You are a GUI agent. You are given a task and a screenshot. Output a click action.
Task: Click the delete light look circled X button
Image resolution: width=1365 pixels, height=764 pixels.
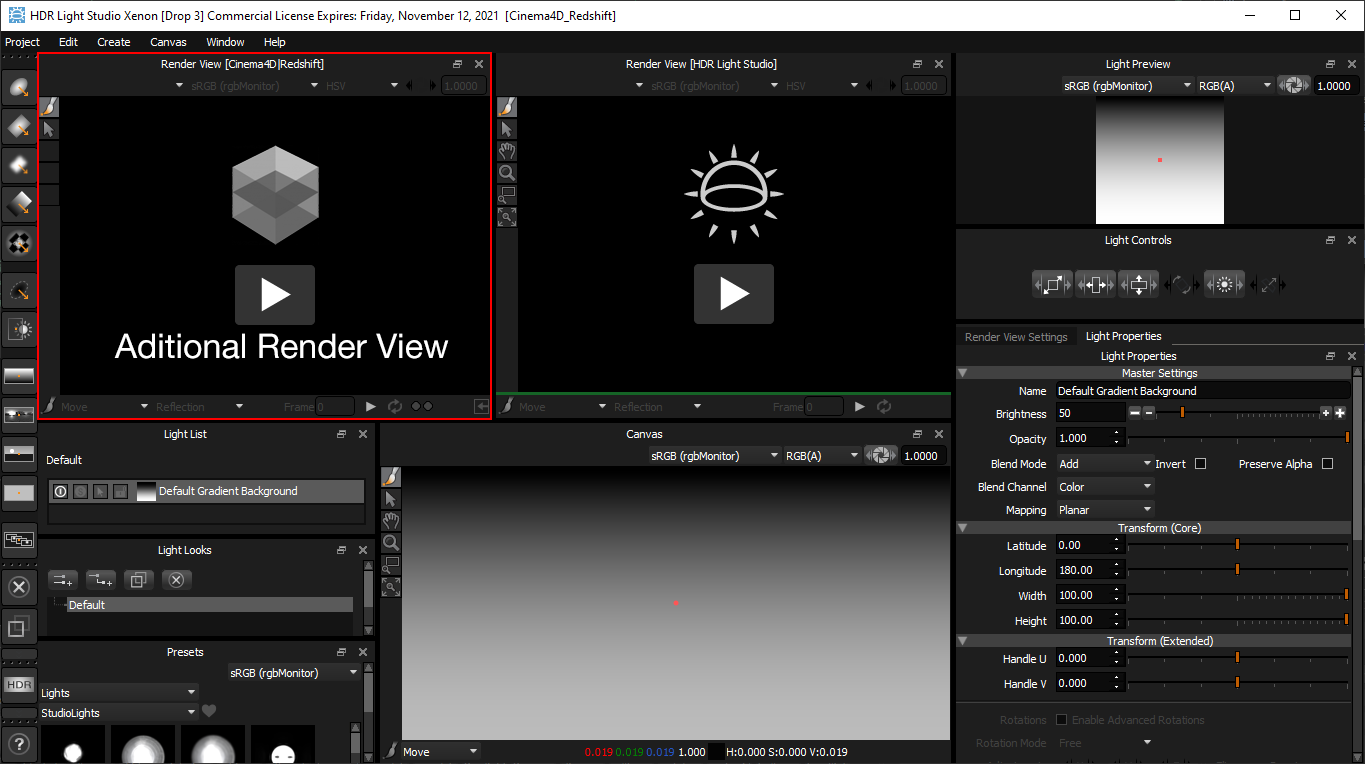tap(176, 580)
